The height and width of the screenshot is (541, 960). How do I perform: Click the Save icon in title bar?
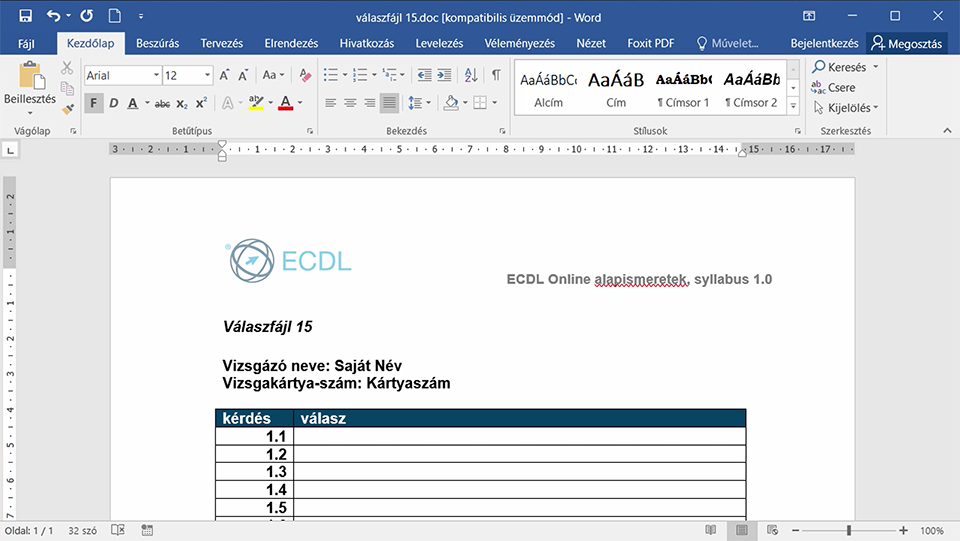tap(25, 16)
